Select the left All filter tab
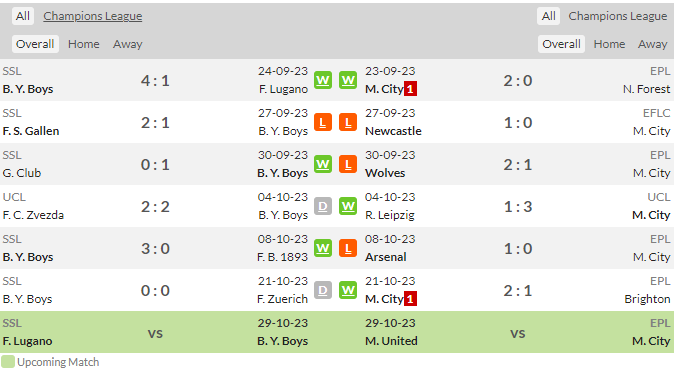The image size is (677, 381). pos(22,16)
